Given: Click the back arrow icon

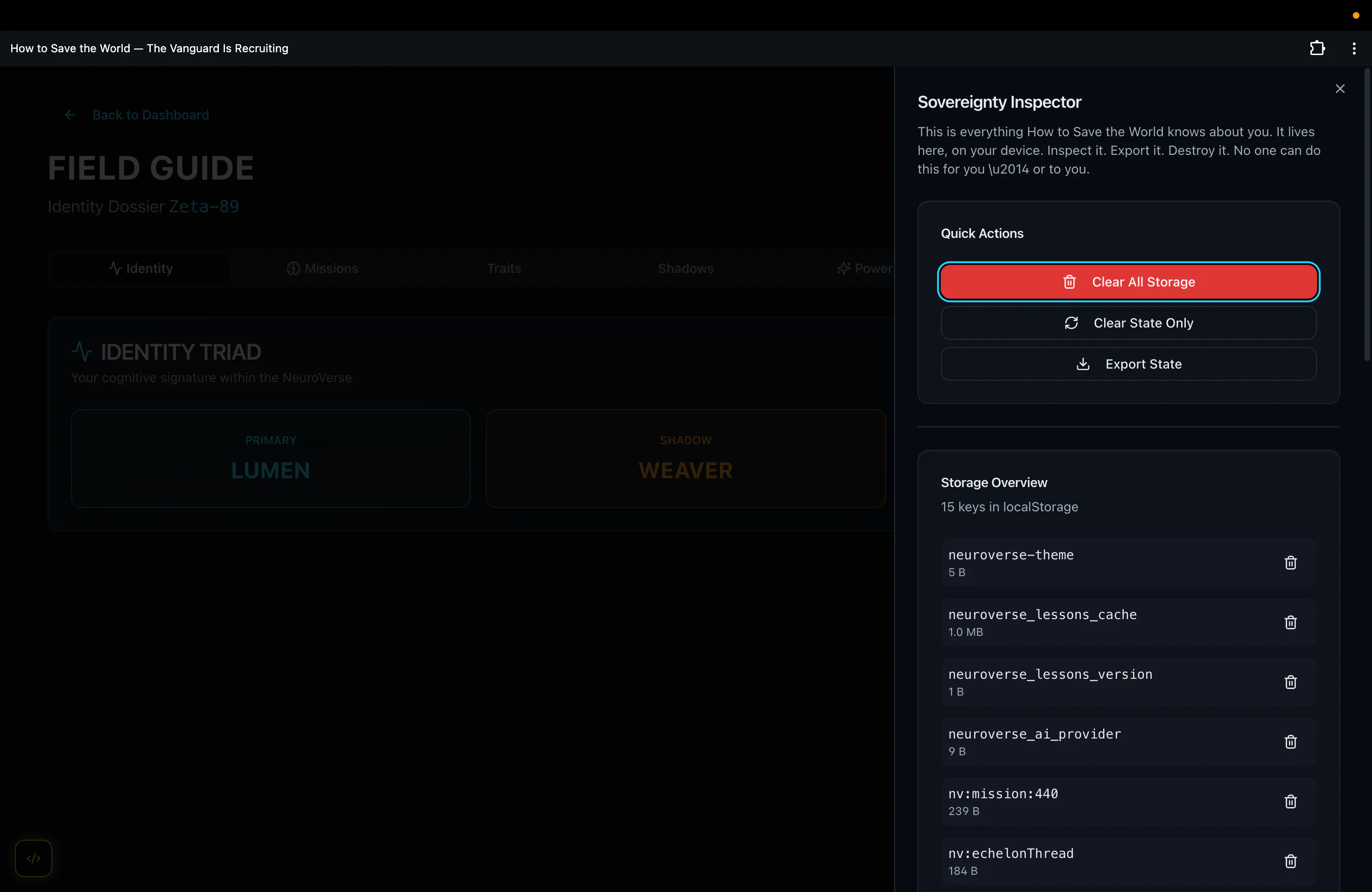Looking at the screenshot, I should (x=70, y=115).
